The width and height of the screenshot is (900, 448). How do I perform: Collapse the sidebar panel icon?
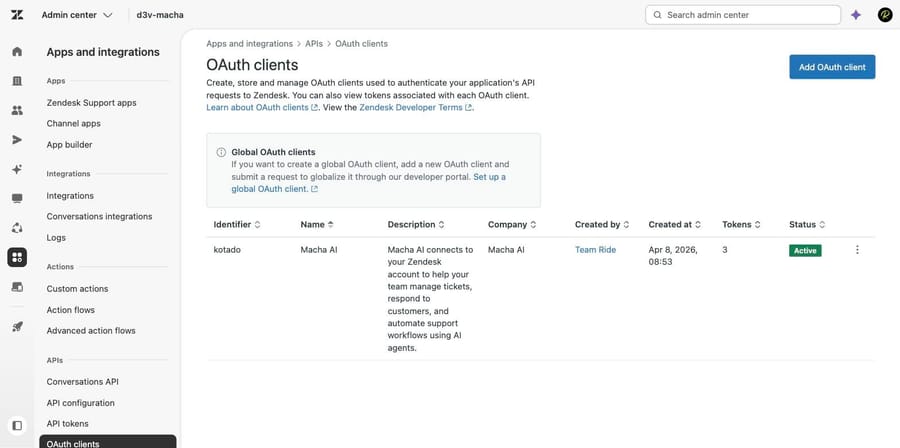(17, 426)
